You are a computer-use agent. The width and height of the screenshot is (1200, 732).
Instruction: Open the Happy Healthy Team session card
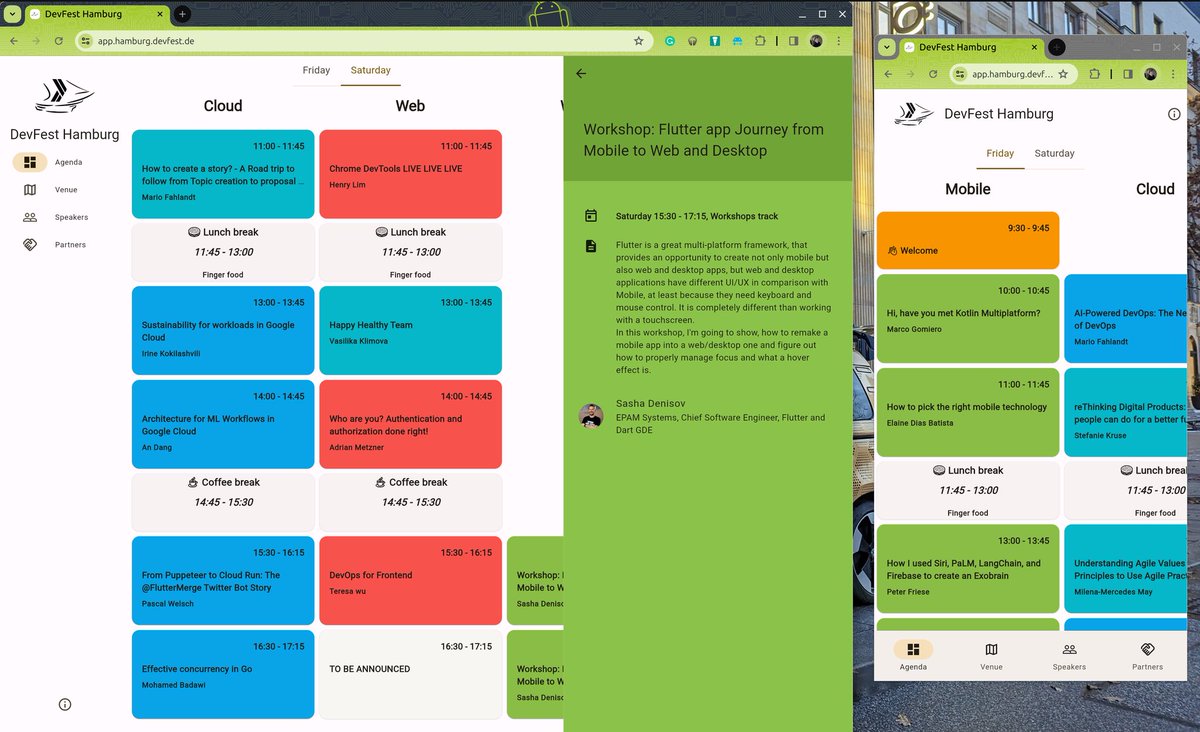pos(410,330)
